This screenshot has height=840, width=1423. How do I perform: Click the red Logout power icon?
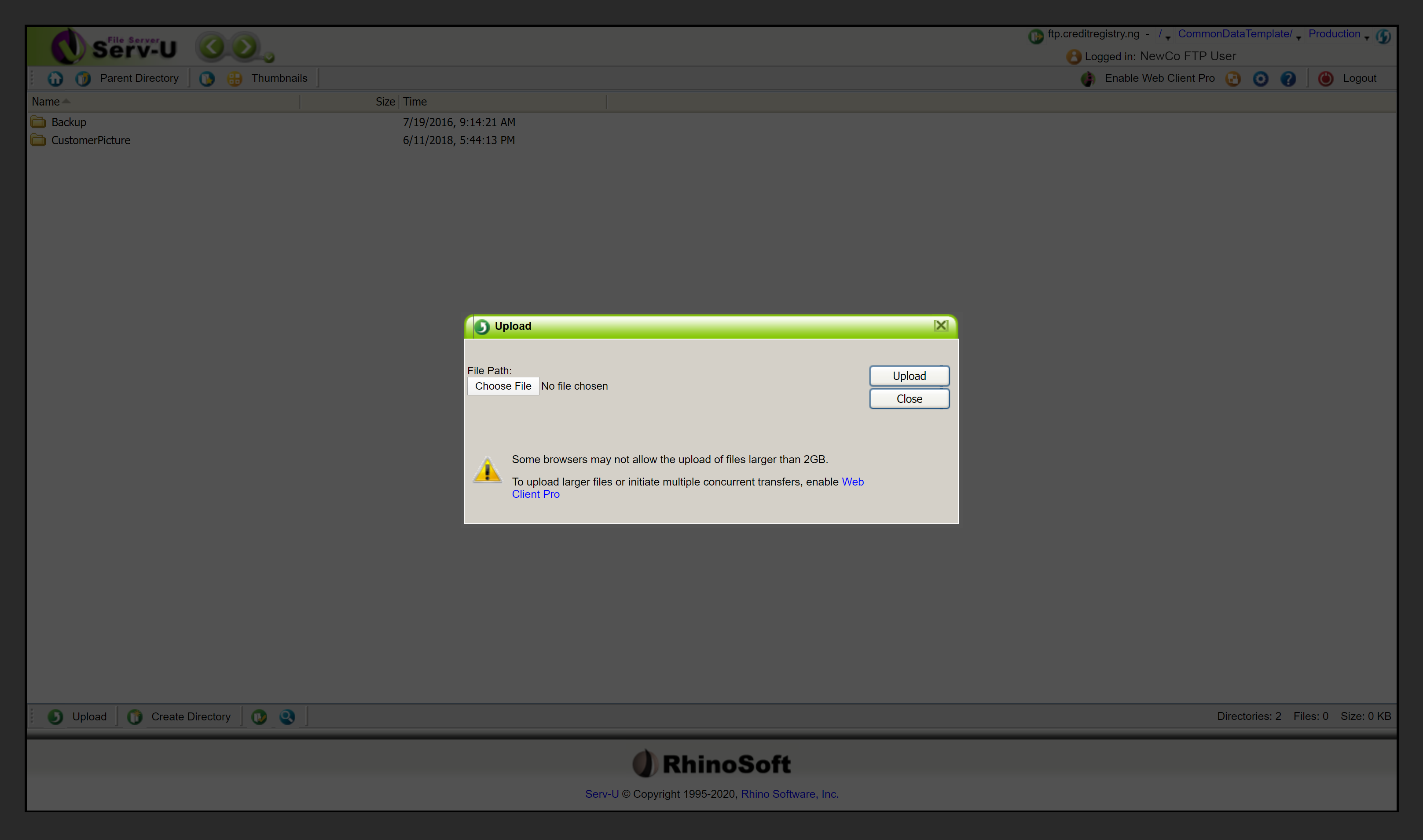[x=1326, y=79]
